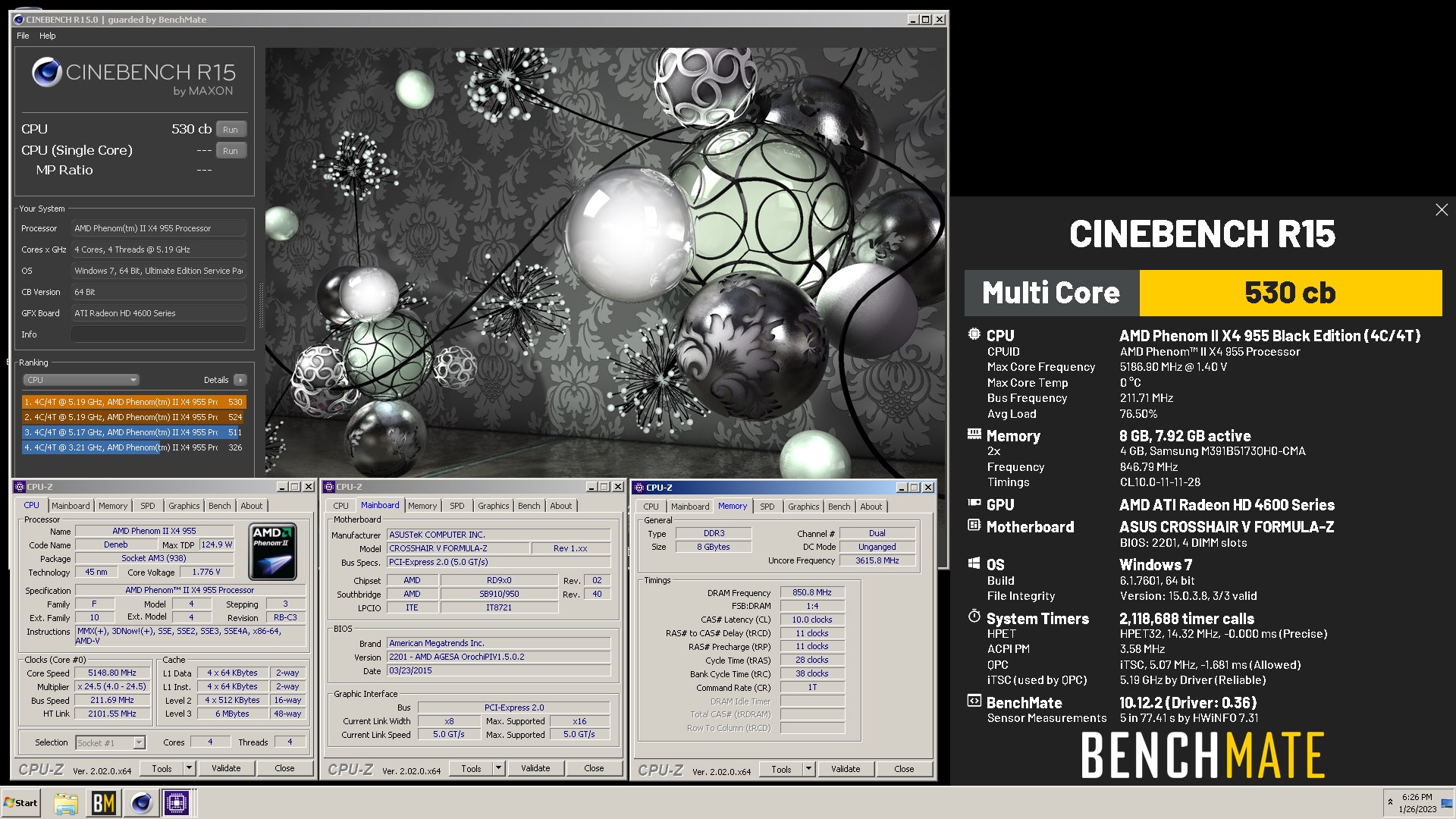Open Graphics tab in second CPU-Z window

[x=494, y=506]
